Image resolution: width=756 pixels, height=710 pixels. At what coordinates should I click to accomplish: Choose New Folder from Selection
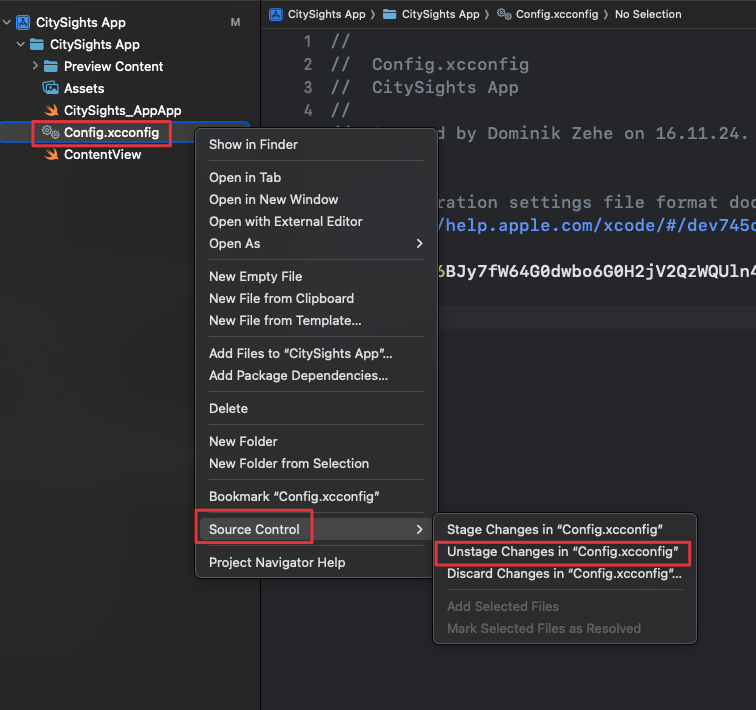316,464
